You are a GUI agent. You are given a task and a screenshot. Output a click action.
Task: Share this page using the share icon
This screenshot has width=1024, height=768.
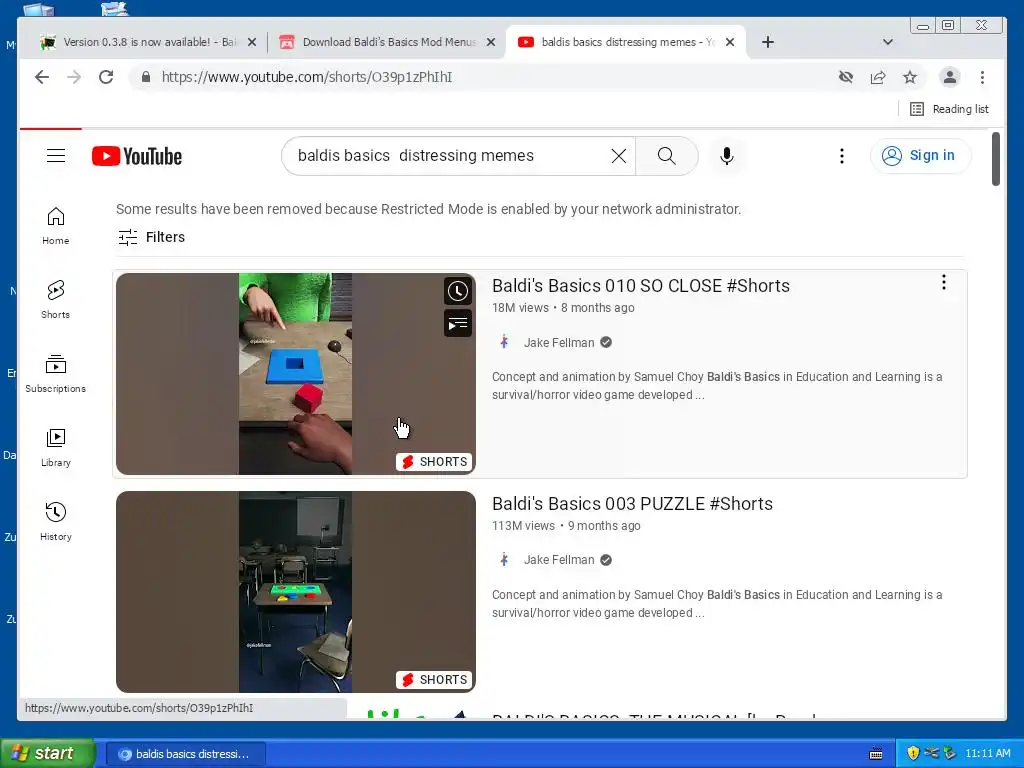tap(878, 77)
